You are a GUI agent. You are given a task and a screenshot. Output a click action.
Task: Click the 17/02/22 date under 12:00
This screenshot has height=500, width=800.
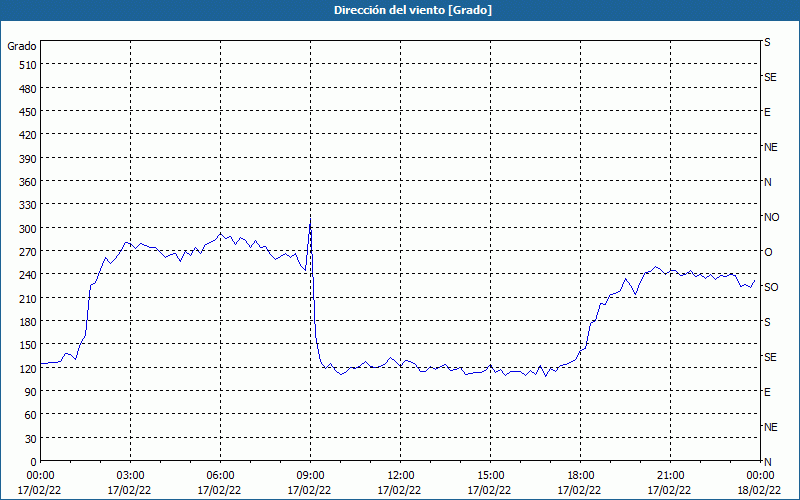point(399,490)
